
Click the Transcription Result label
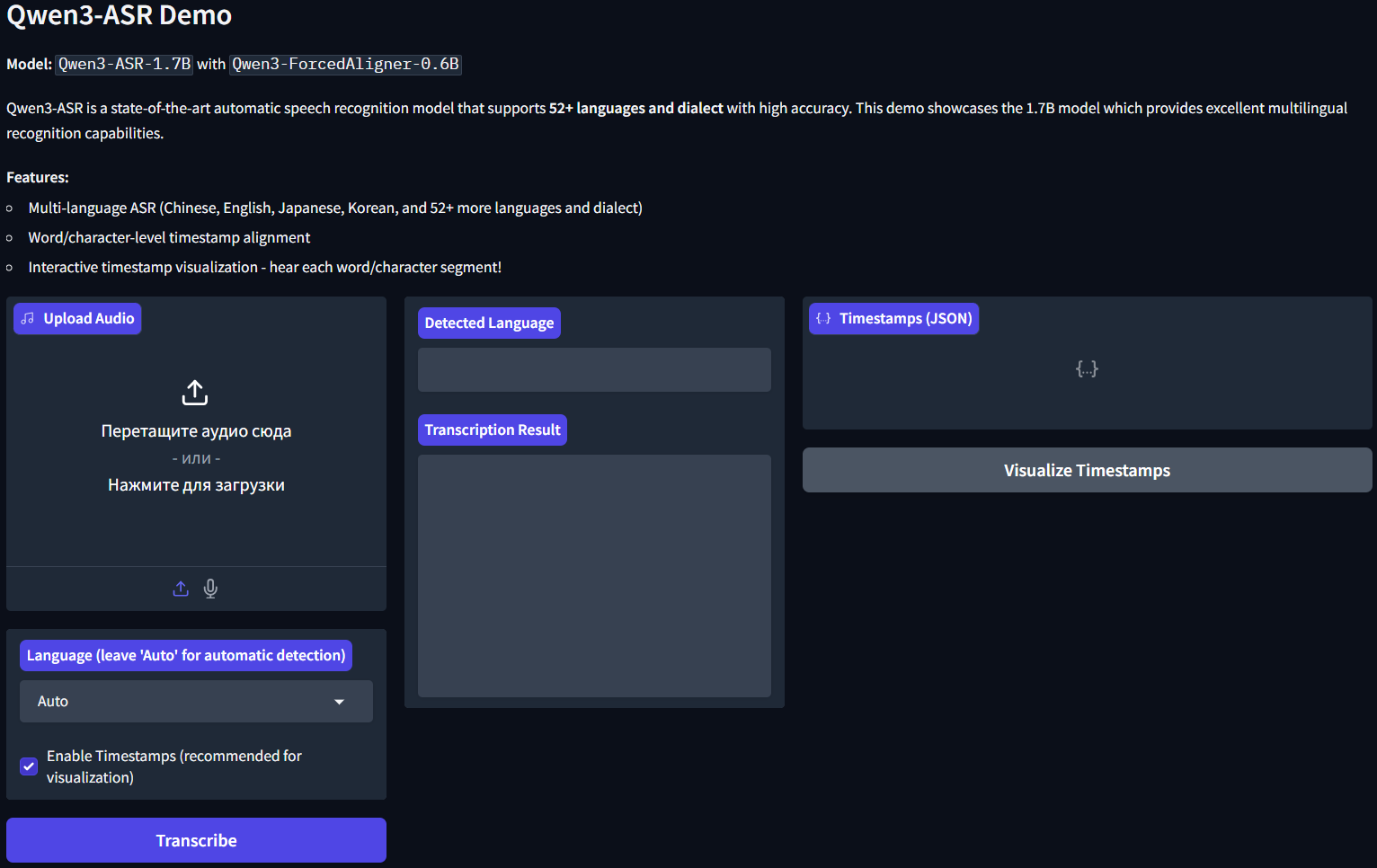pos(493,430)
